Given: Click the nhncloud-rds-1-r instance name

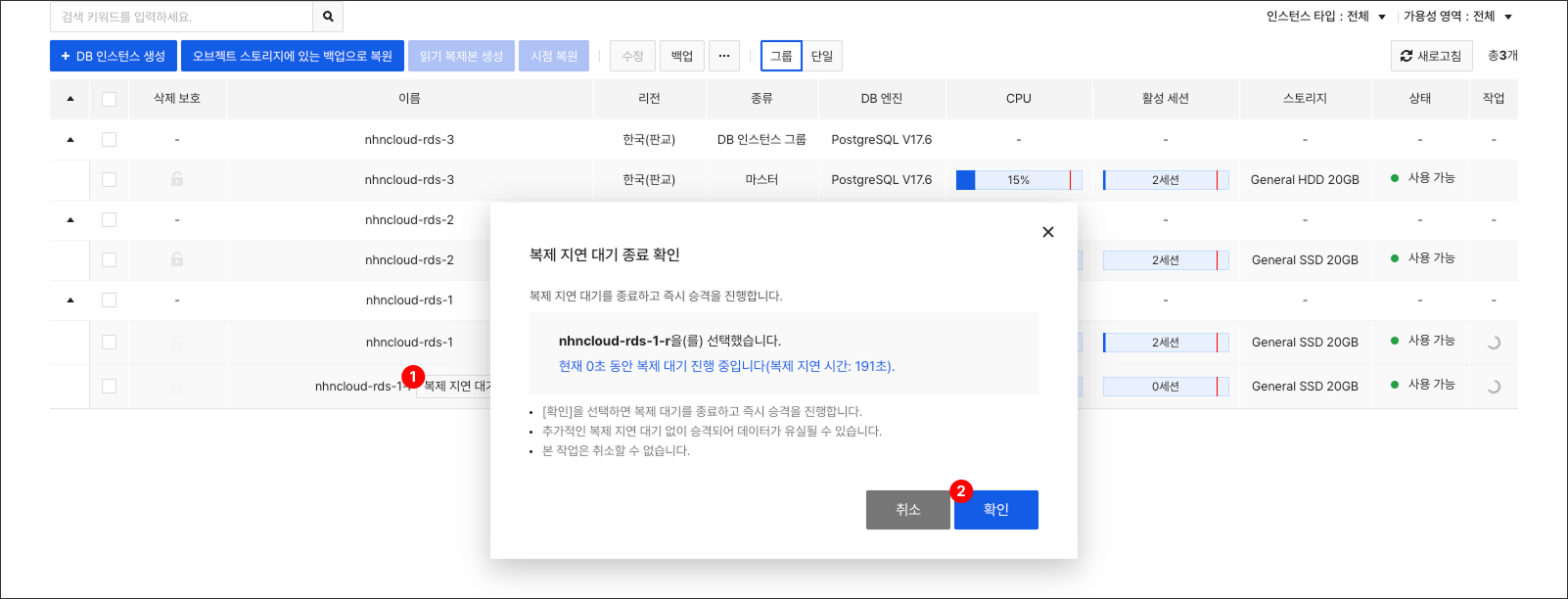Looking at the screenshot, I should pyautogui.click(x=361, y=387).
